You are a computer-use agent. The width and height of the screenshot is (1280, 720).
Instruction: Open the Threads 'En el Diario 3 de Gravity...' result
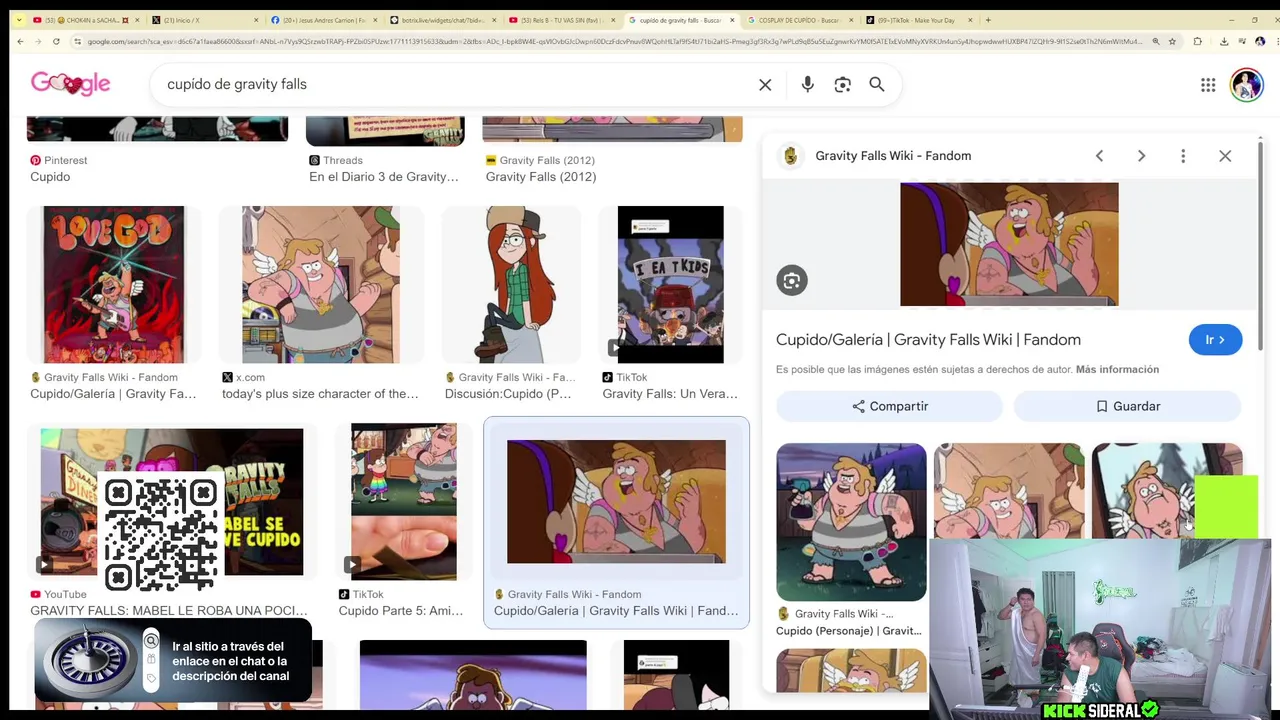tap(383, 177)
